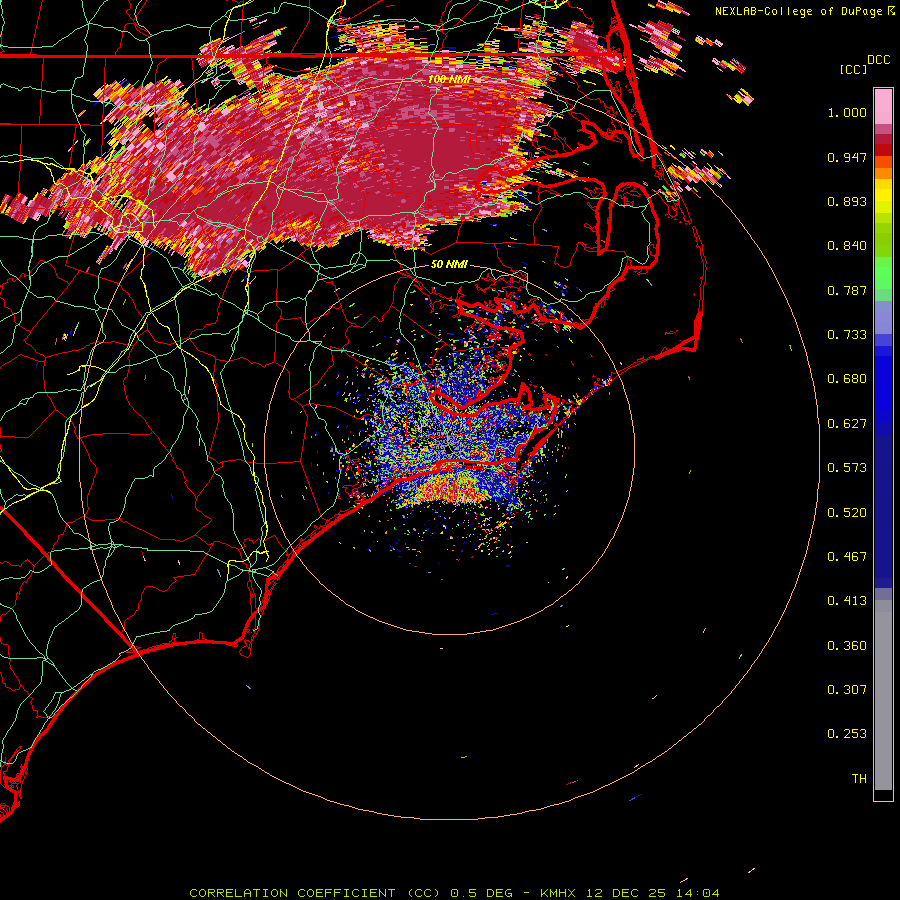Viewport: 900px width, 900px height.
Task: Click the TH threshold label
Action: click(859, 779)
